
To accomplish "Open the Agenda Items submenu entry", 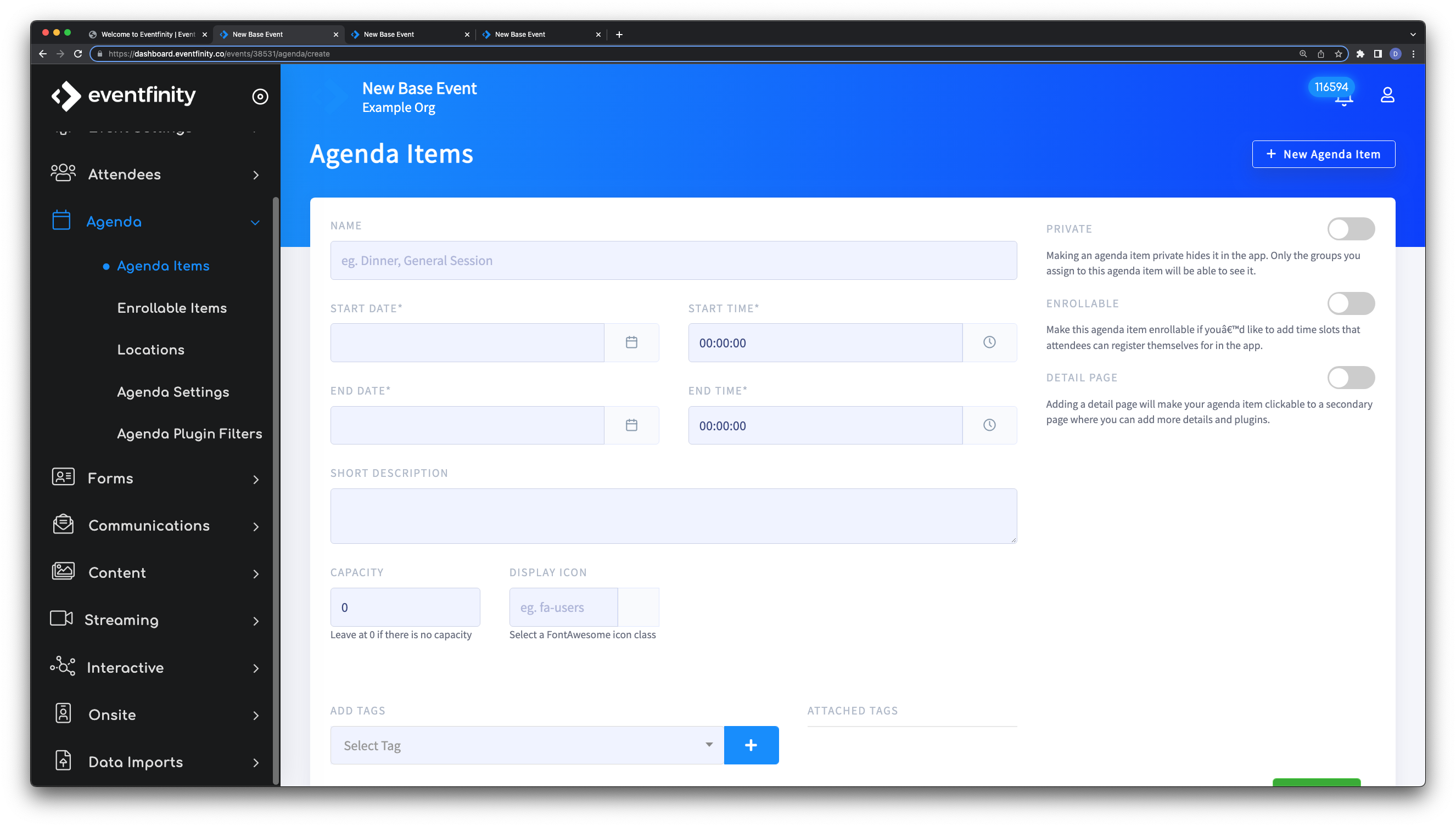I will pos(163,265).
